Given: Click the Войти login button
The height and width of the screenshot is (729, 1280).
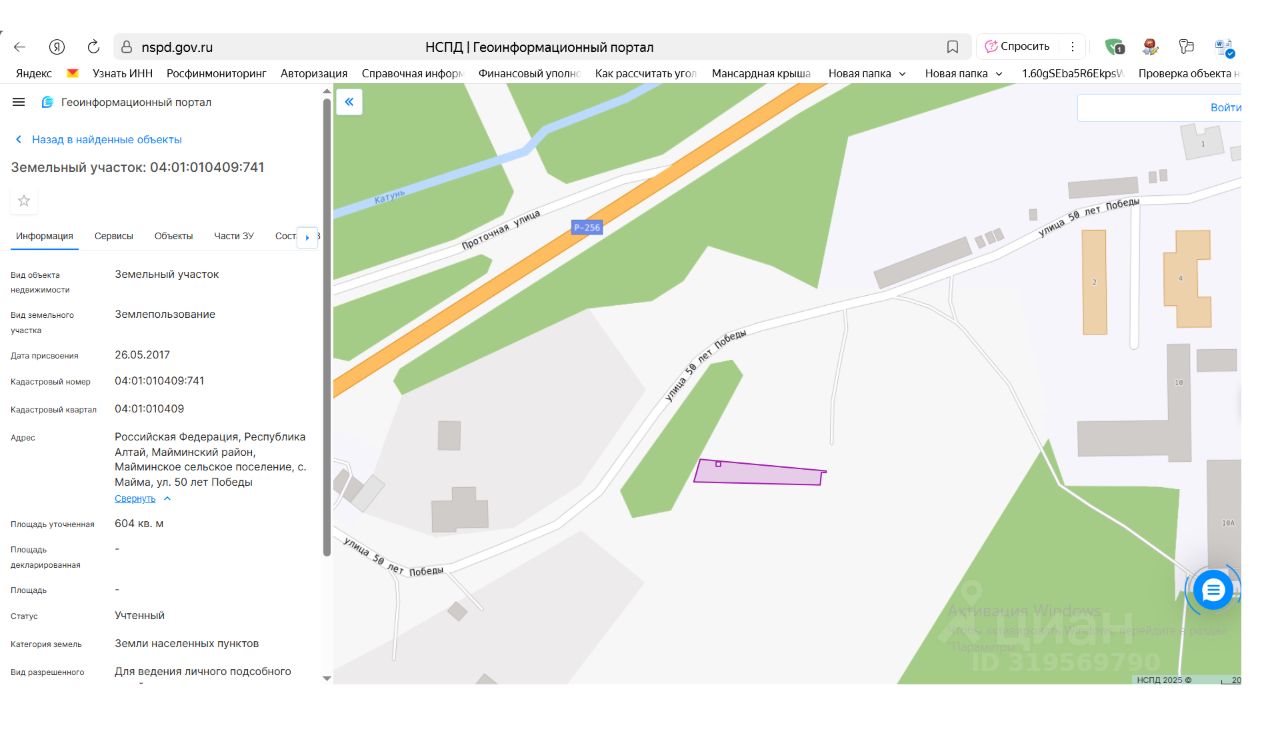Looking at the screenshot, I should (x=1225, y=107).
